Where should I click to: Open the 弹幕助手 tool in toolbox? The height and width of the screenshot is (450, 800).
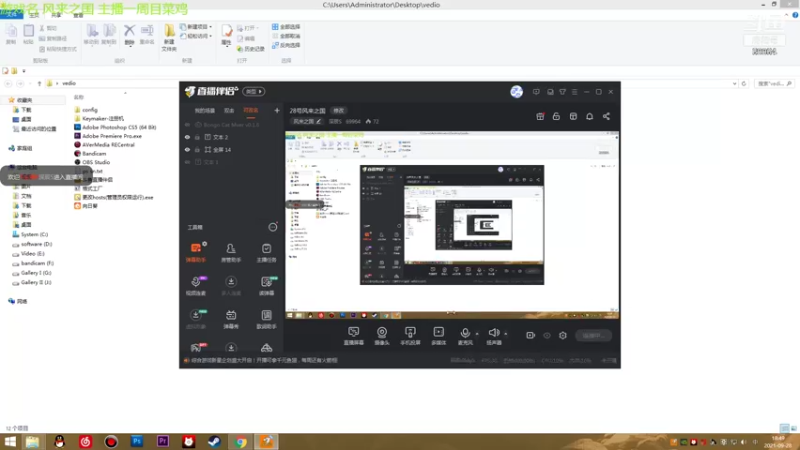196,253
